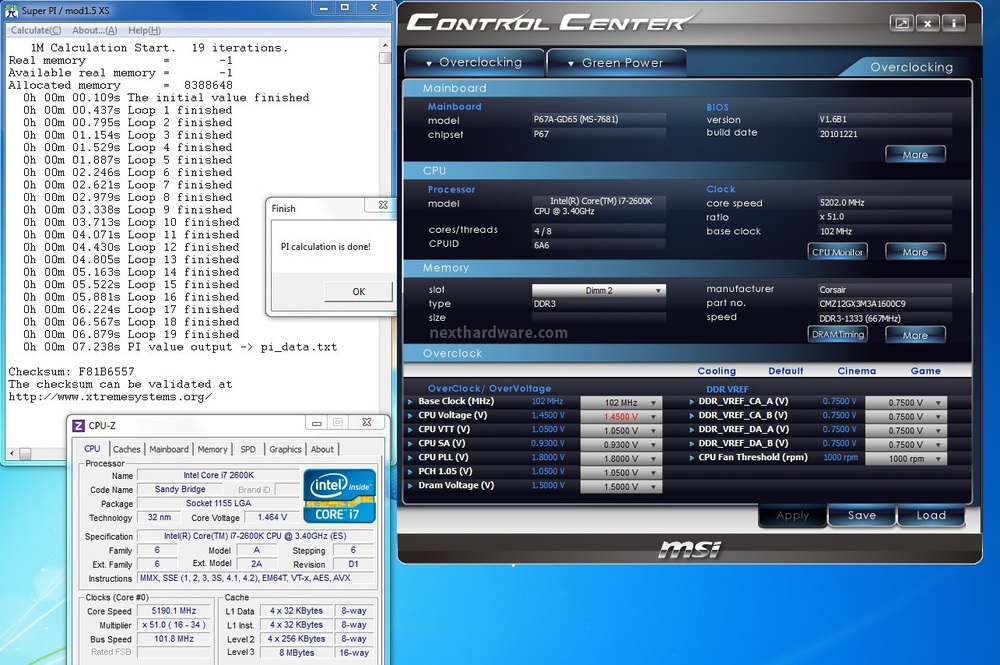Open the CPU Monitor button
Screen dimensions: 1000x665
[x=837, y=252]
